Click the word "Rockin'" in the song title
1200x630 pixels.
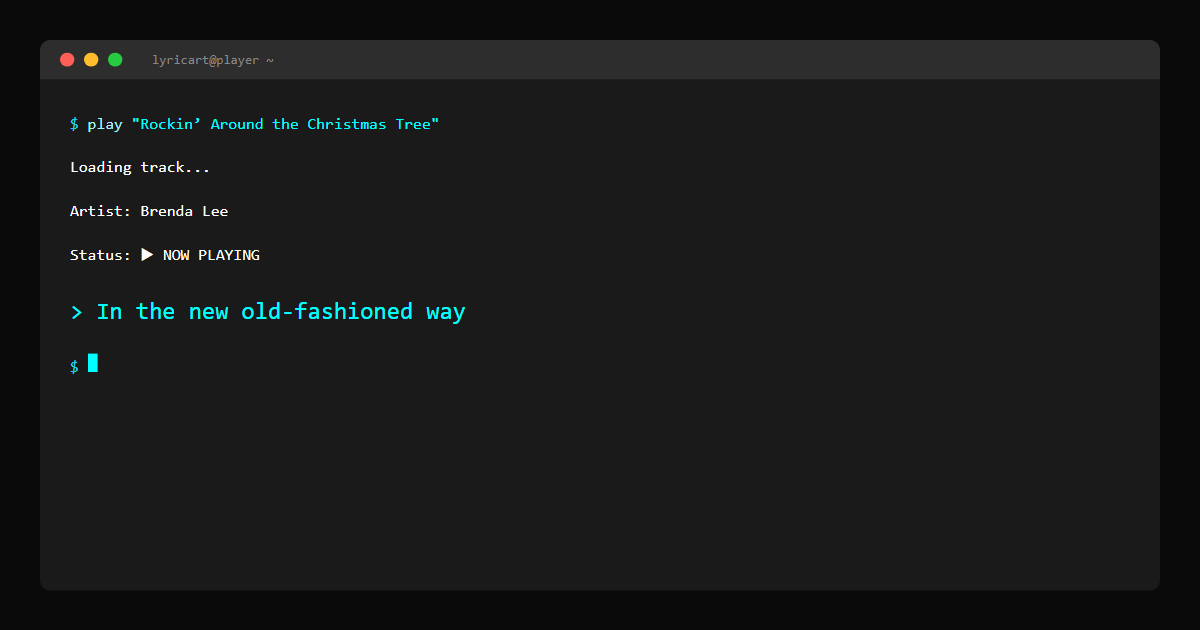tap(171, 124)
